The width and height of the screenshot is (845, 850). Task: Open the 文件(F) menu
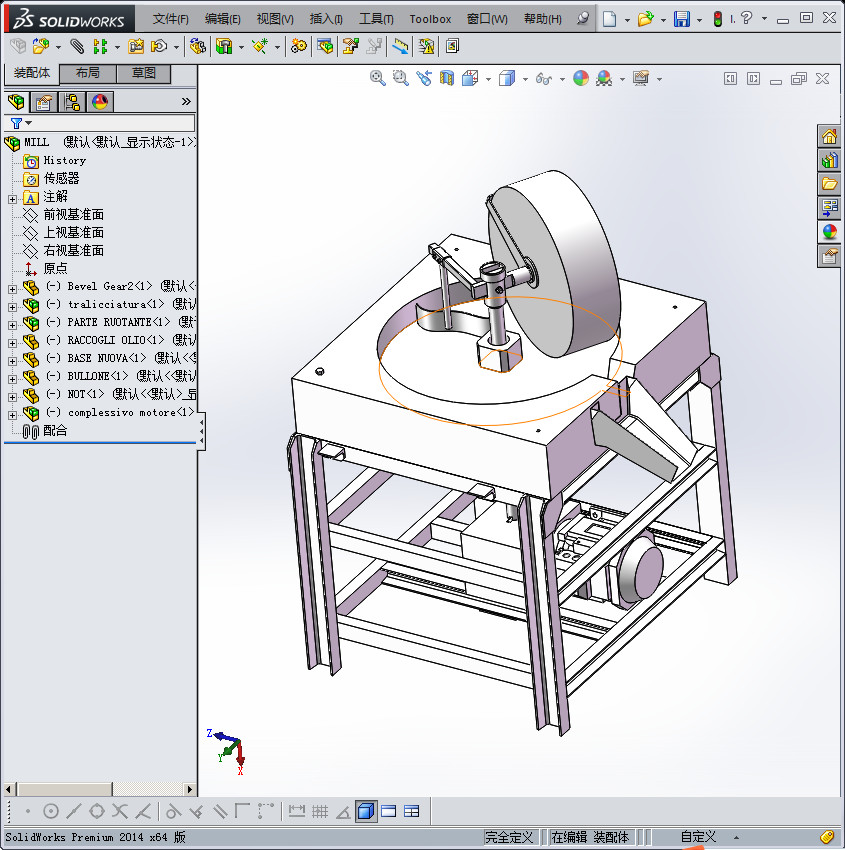pyautogui.click(x=170, y=19)
